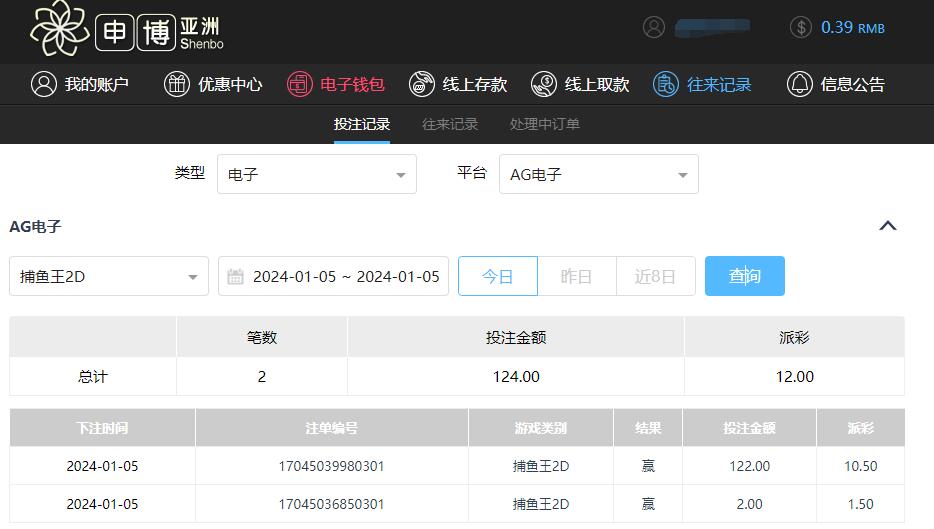Click the 笔数 summary header
This screenshot has width=934, height=529.
pyautogui.click(x=262, y=337)
